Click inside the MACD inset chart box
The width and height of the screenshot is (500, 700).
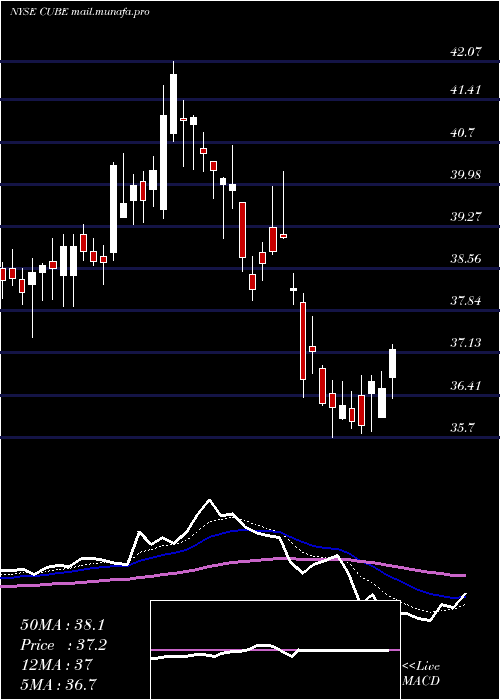coord(275,650)
